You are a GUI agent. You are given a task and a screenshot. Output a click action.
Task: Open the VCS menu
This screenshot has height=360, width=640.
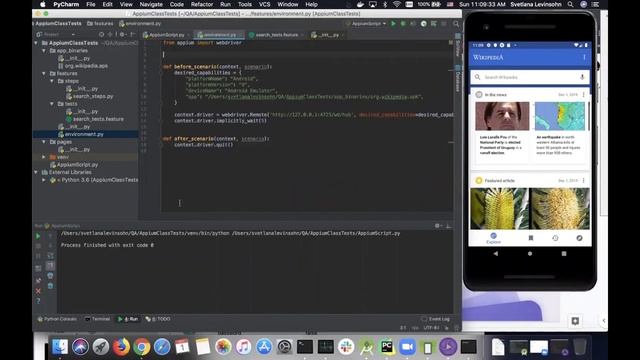pyautogui.click(x=264, y=4)
